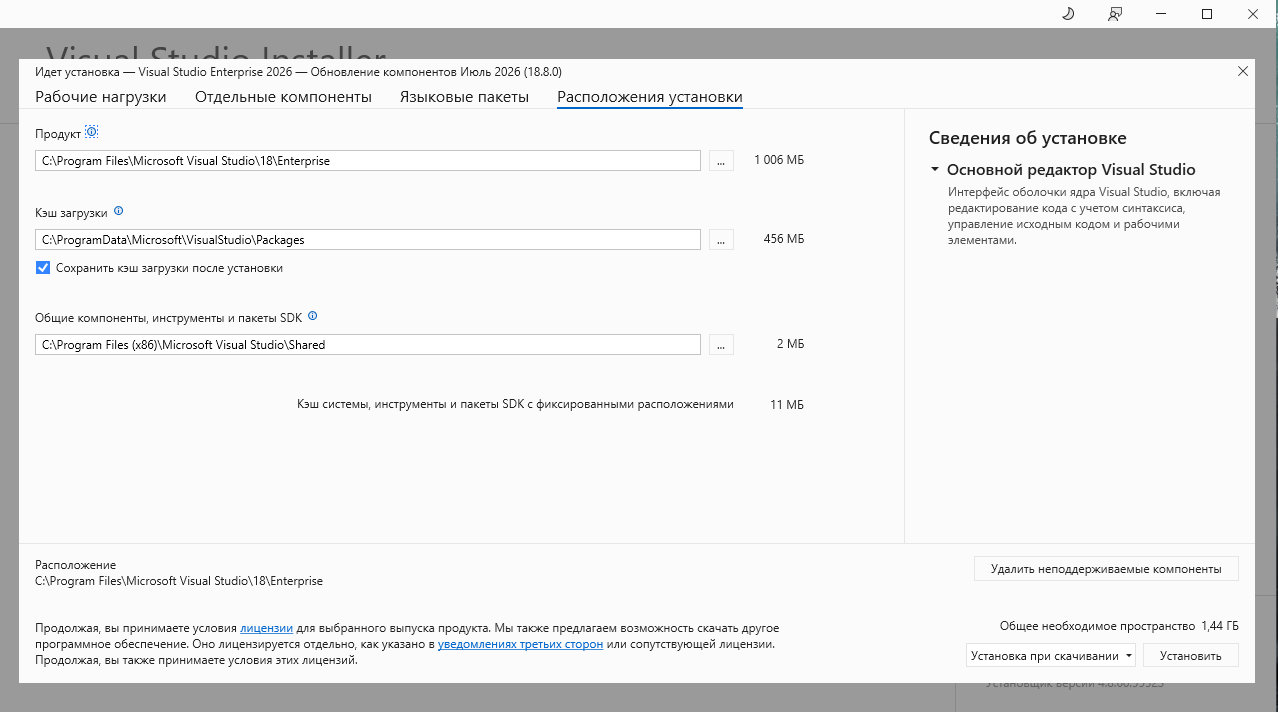The image size is (1278, 712).
Task: Browse for download cache path
Action: click(722, 240)
